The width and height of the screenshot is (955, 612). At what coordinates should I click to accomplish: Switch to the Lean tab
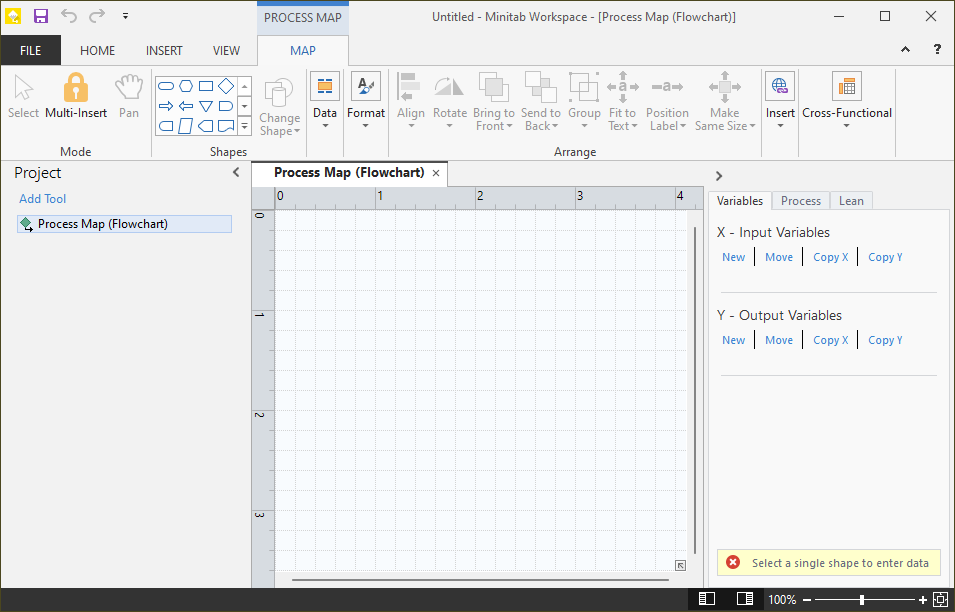851,200
